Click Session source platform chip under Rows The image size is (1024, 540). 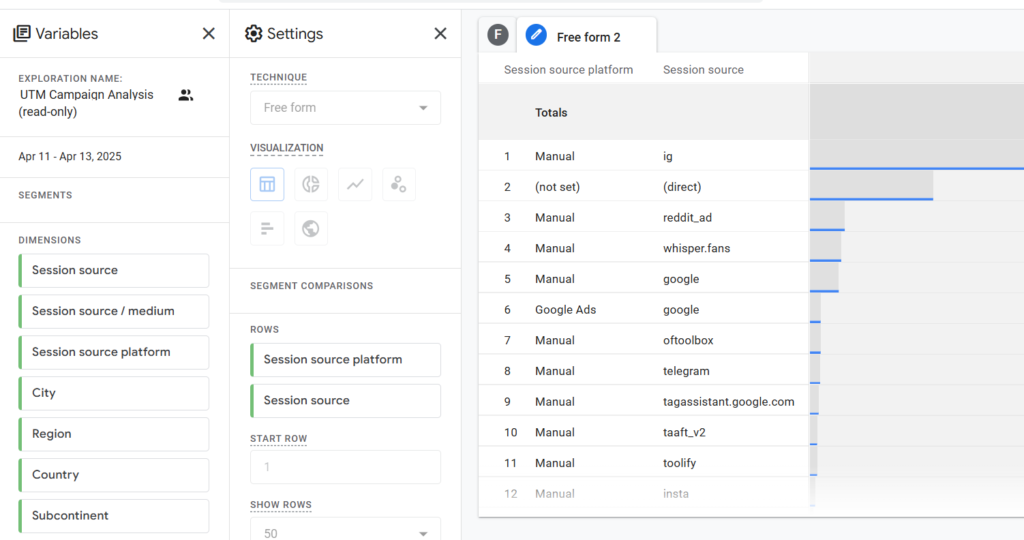pyautogui.click(x=345, y=360)
